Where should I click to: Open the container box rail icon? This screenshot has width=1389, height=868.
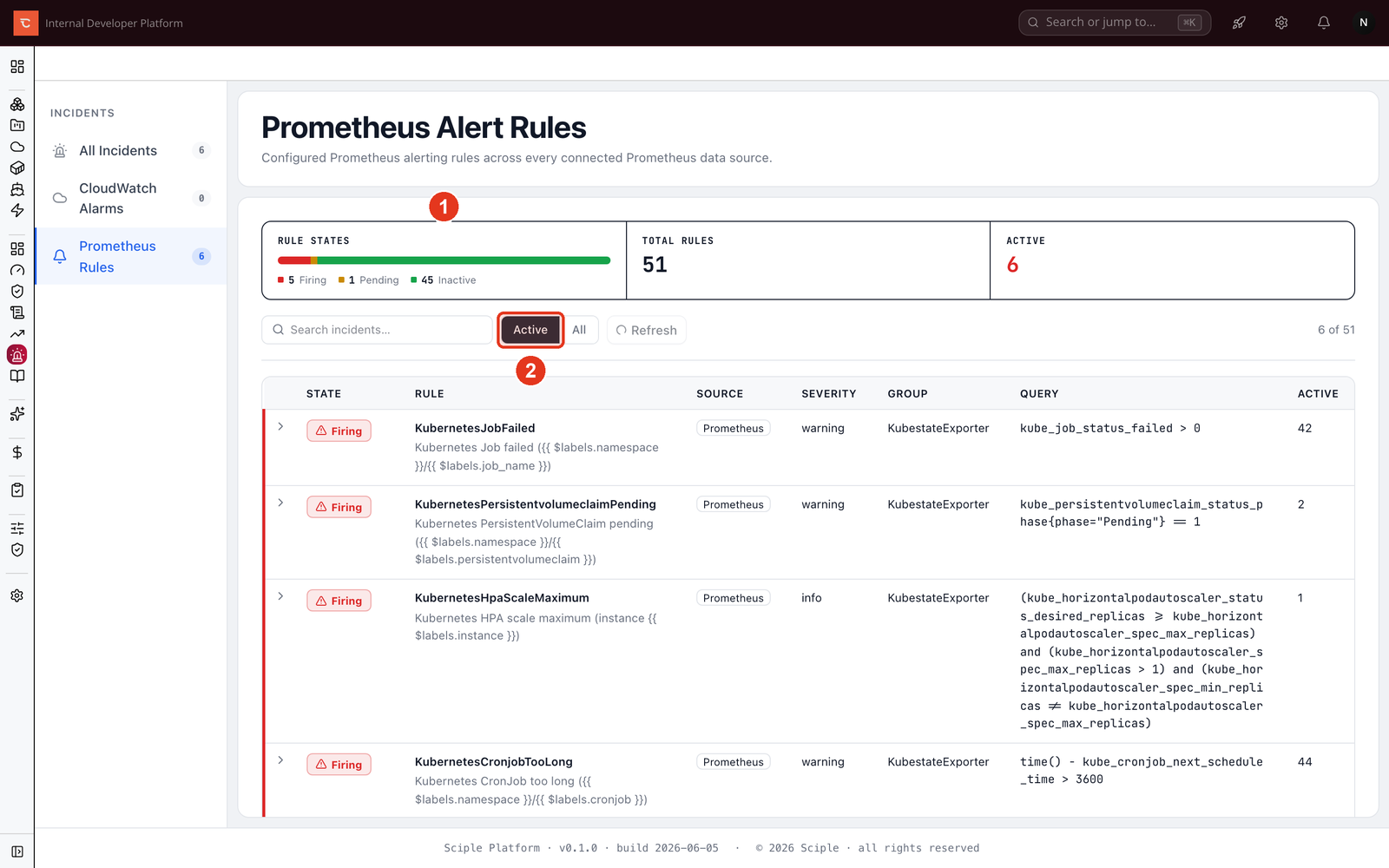pyautogui.click(x=17, y=168)
